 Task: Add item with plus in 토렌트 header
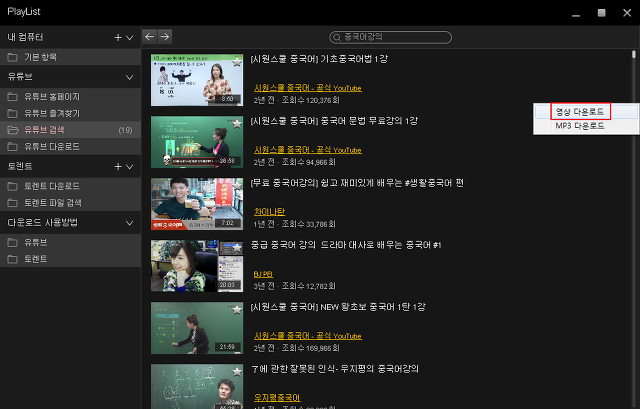tap(118, 167)
